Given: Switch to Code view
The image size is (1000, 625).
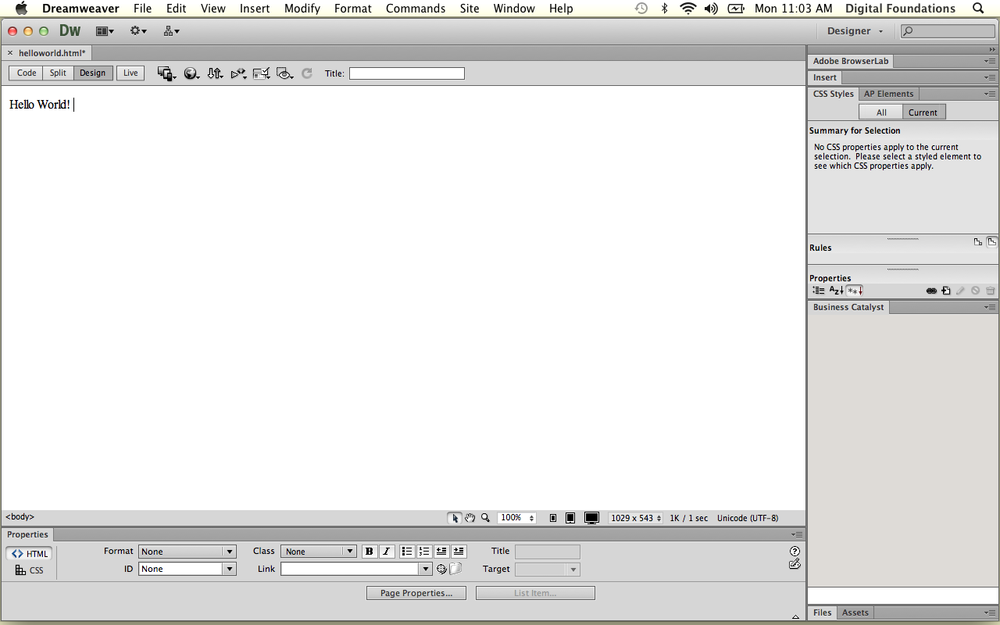Looking at the screenshot, I should coord(25,72).
